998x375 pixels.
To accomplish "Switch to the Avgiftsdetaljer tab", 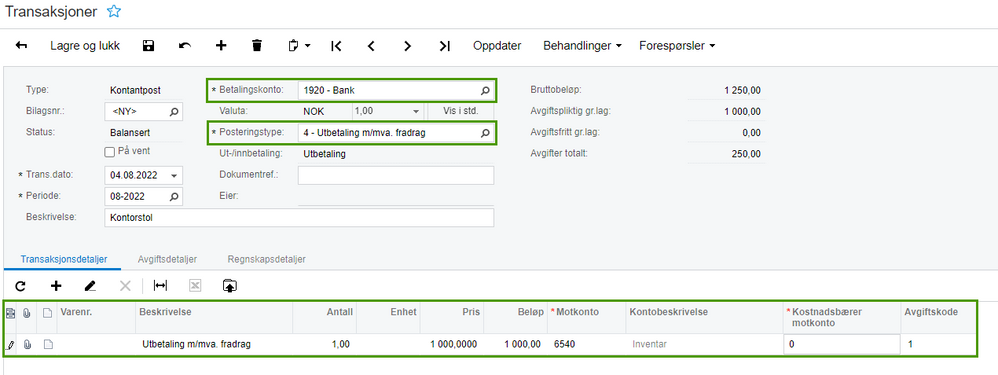I will 167,259.
